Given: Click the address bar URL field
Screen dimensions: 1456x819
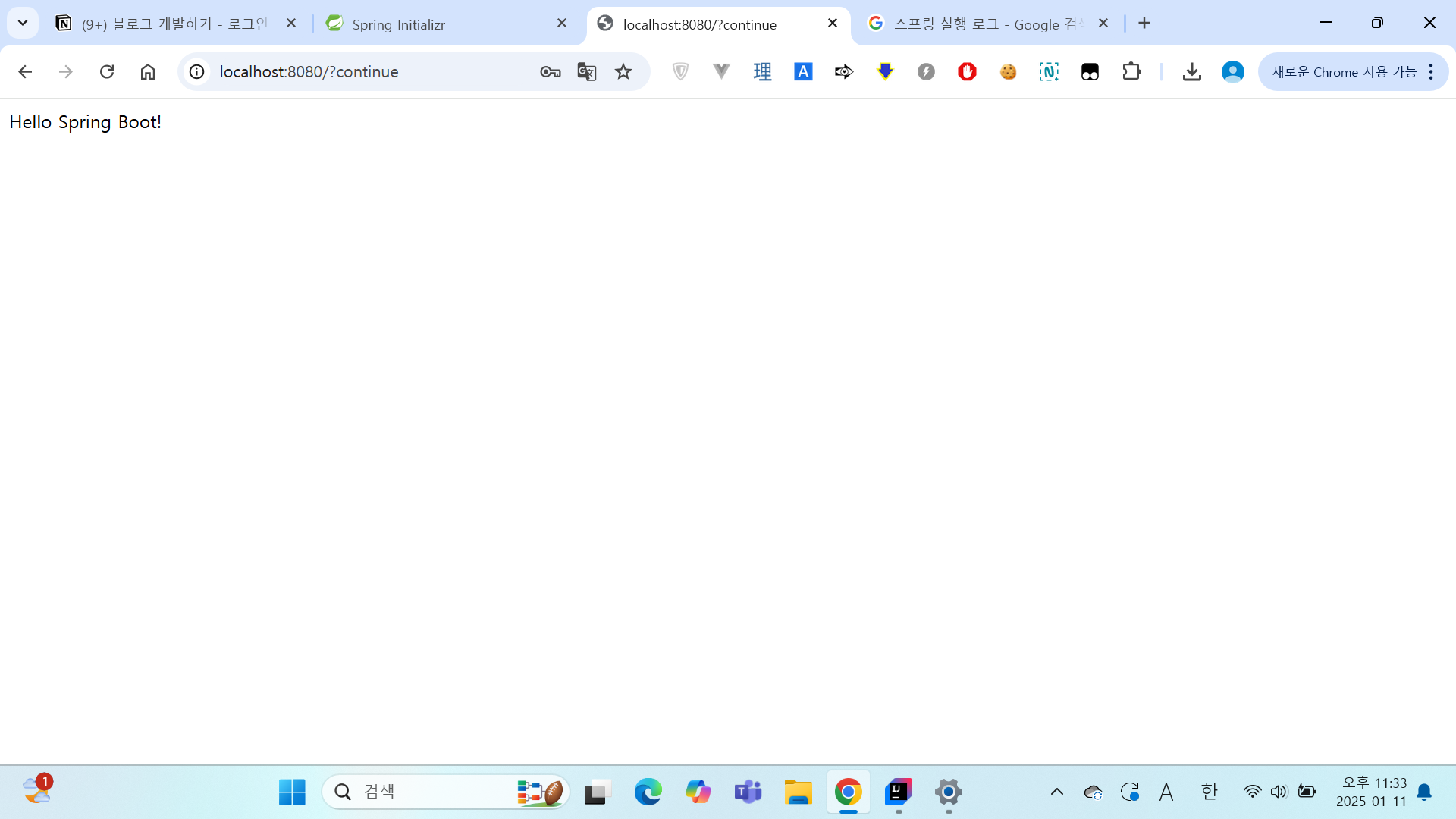Looking at the screenshot, I should (364, 71).
